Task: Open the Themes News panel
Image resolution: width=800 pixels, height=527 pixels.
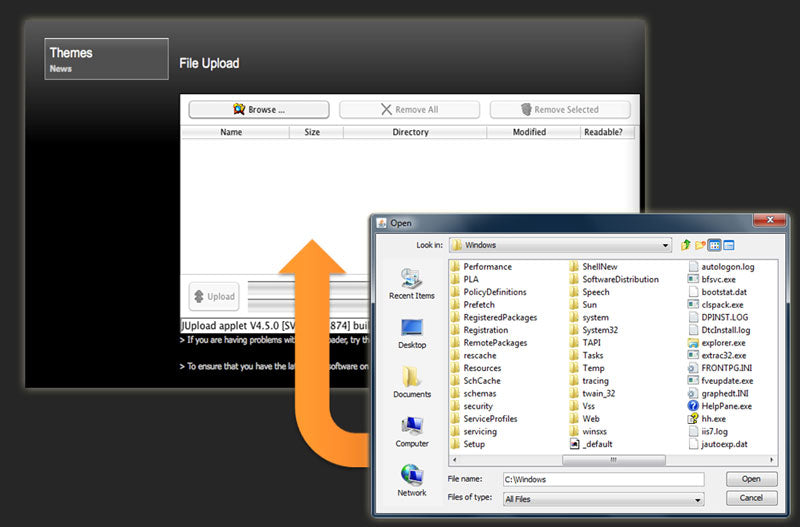Action: pos(107,59)
